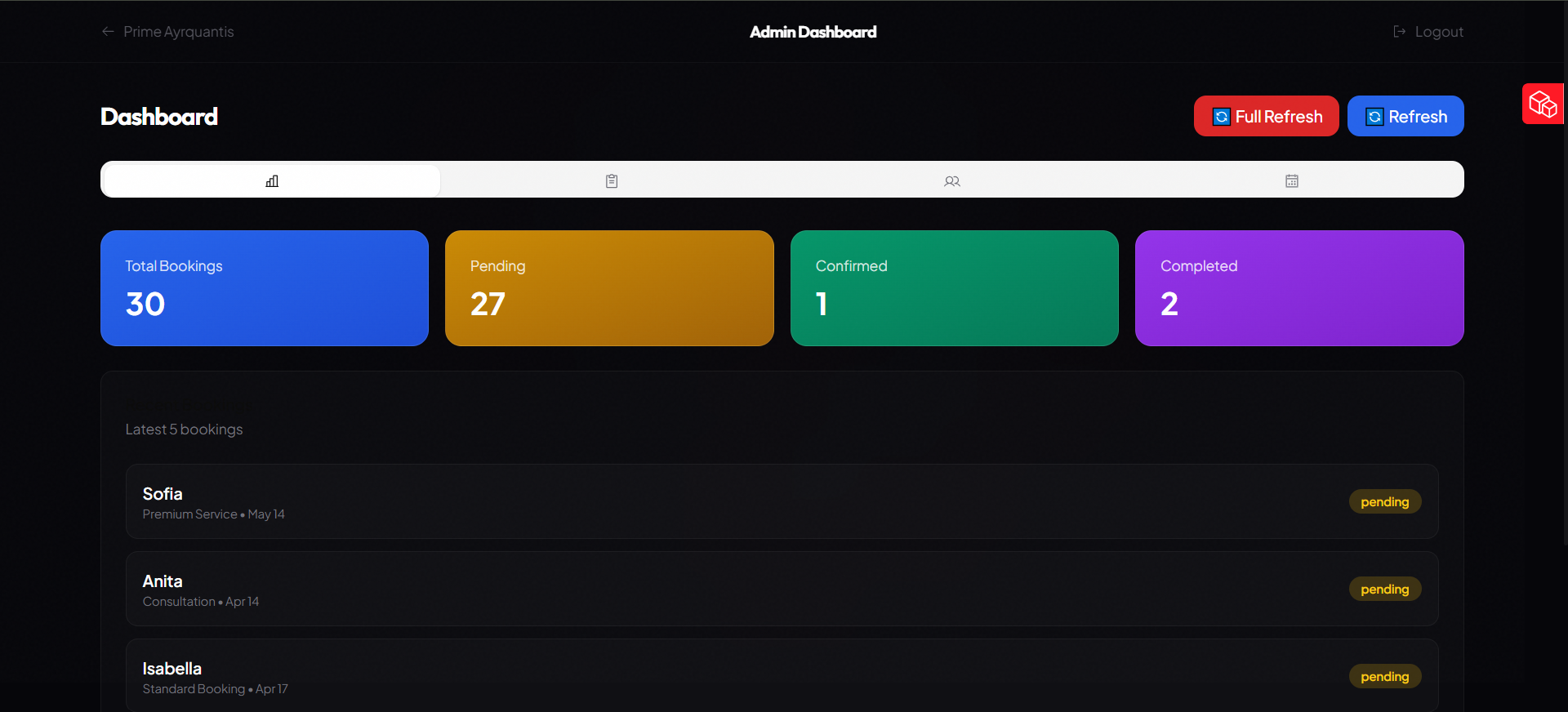Open the Confirmed stats card
This screenshot has height=712, width=1568.
pyautogui.click(x=954, y=287)
